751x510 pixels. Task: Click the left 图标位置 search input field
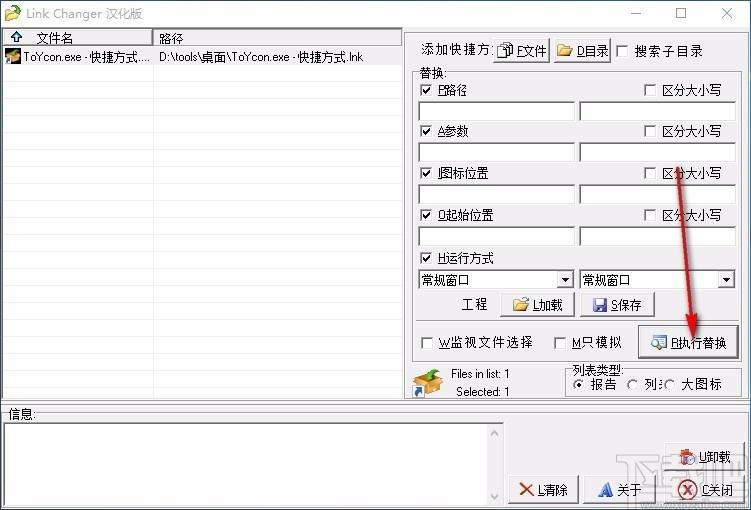[496, 194]
